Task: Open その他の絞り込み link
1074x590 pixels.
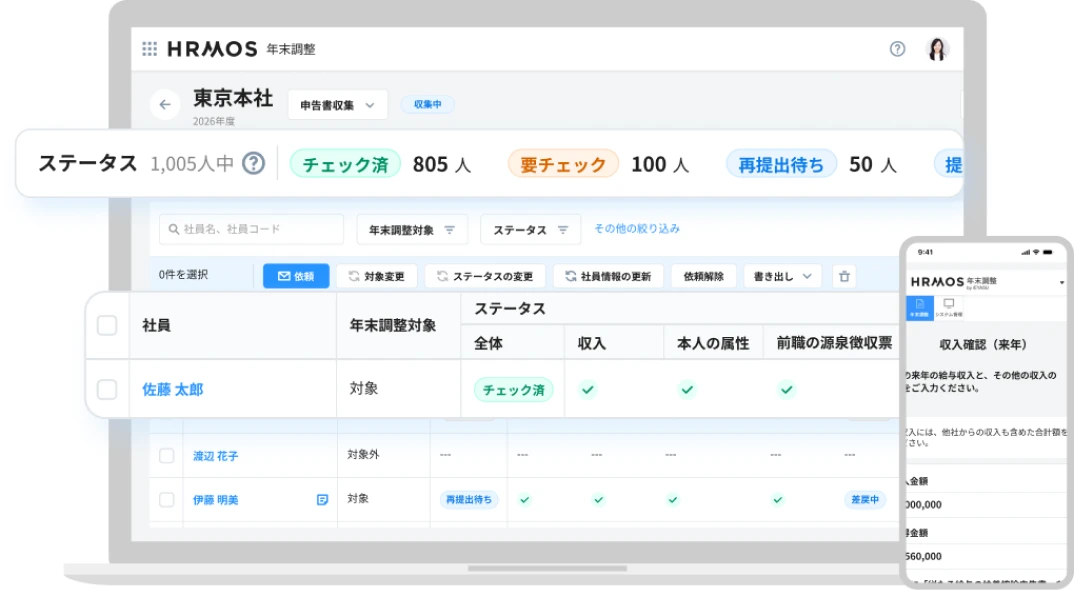Action: 636,228
